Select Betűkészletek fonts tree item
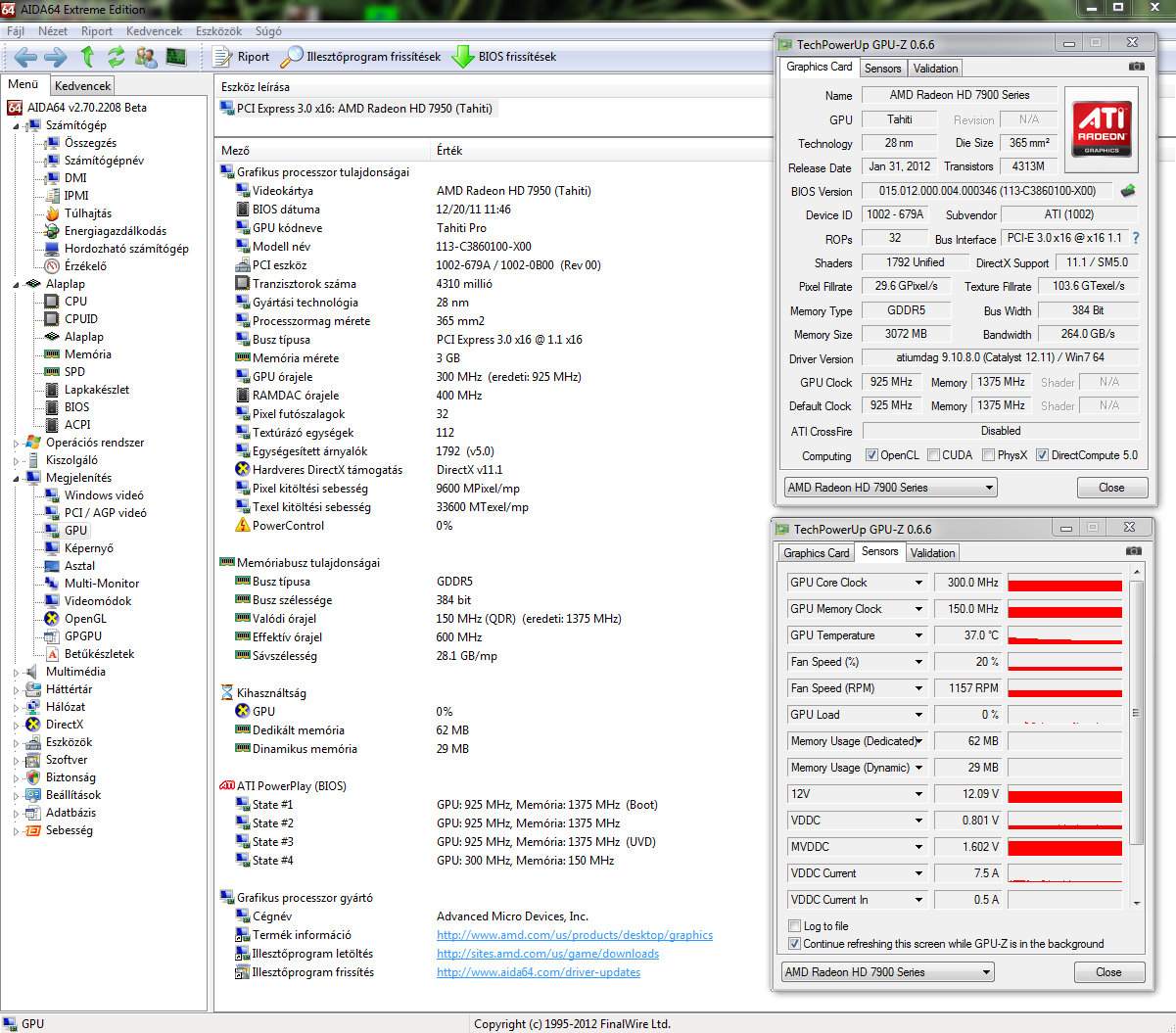 89,654
